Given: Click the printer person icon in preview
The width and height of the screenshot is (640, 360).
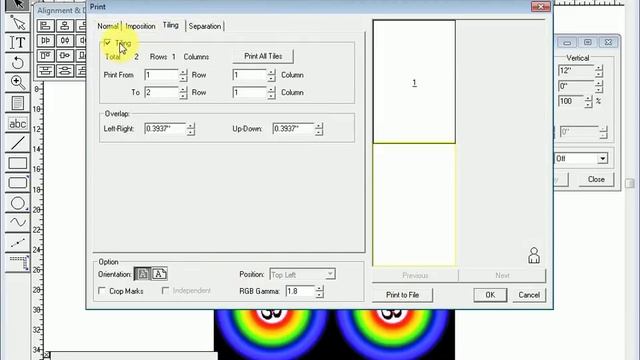Looking at the screenshot, I should tap(534, 256).
